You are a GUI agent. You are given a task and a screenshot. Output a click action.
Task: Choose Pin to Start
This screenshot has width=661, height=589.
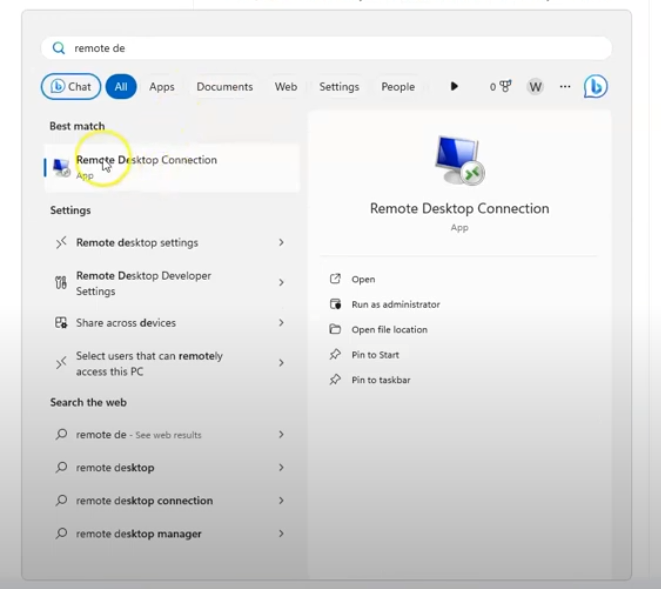[375, 355]
